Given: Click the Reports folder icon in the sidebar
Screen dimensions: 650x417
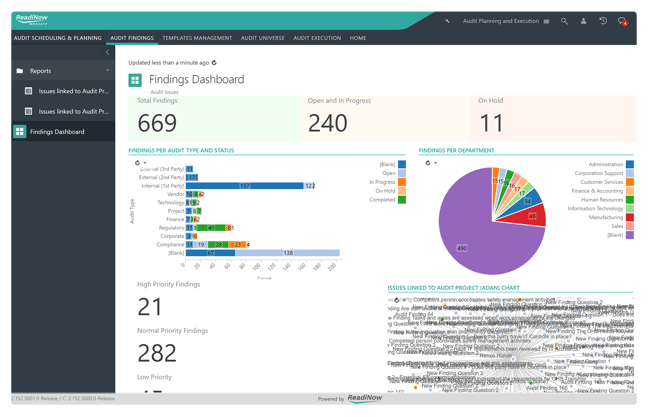Looking at the screenshot, I should (19, 71).
